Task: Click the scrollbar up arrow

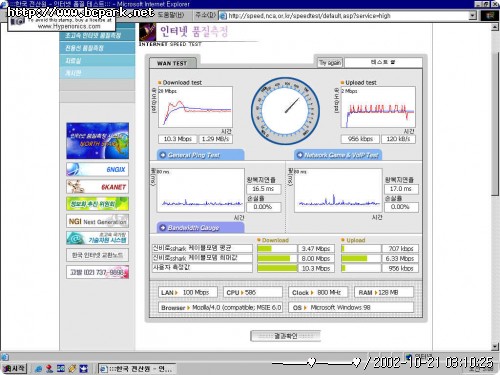Action: (495, 27)
